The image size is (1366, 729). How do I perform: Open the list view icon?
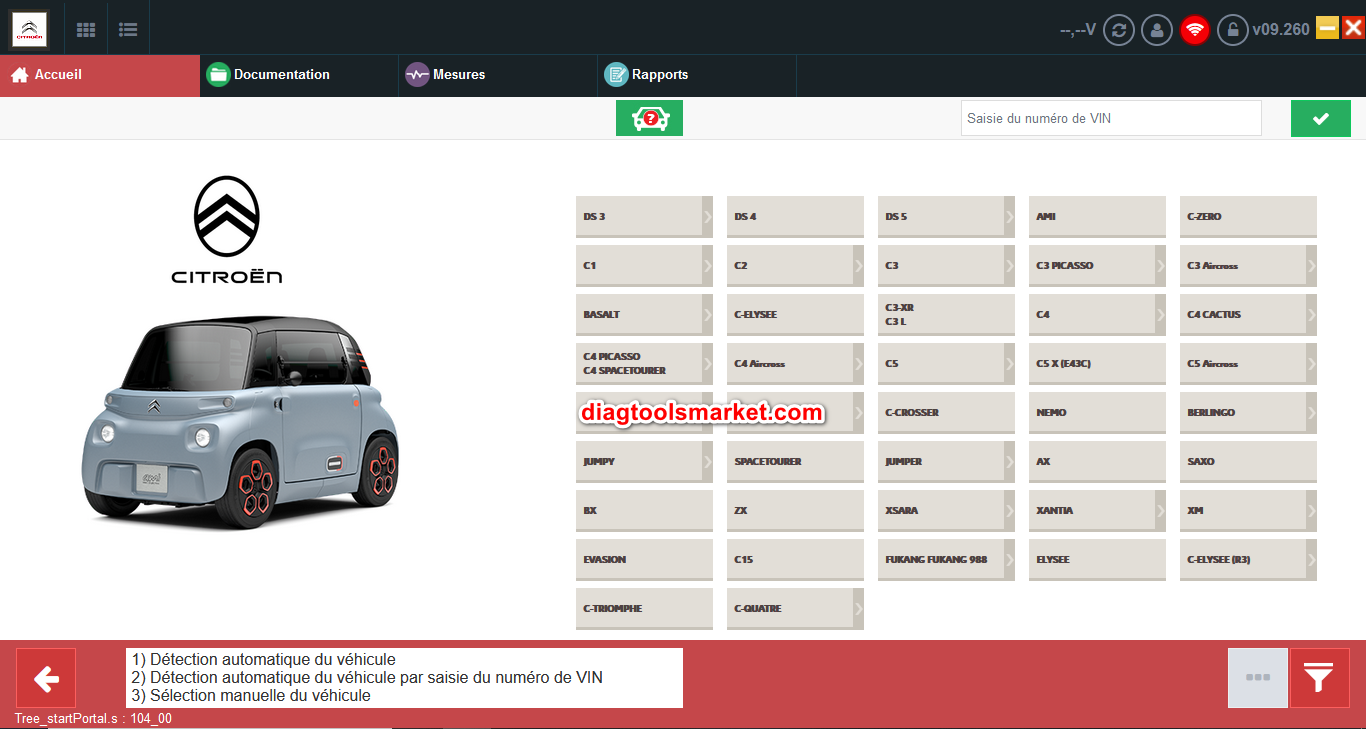(128, 30)
